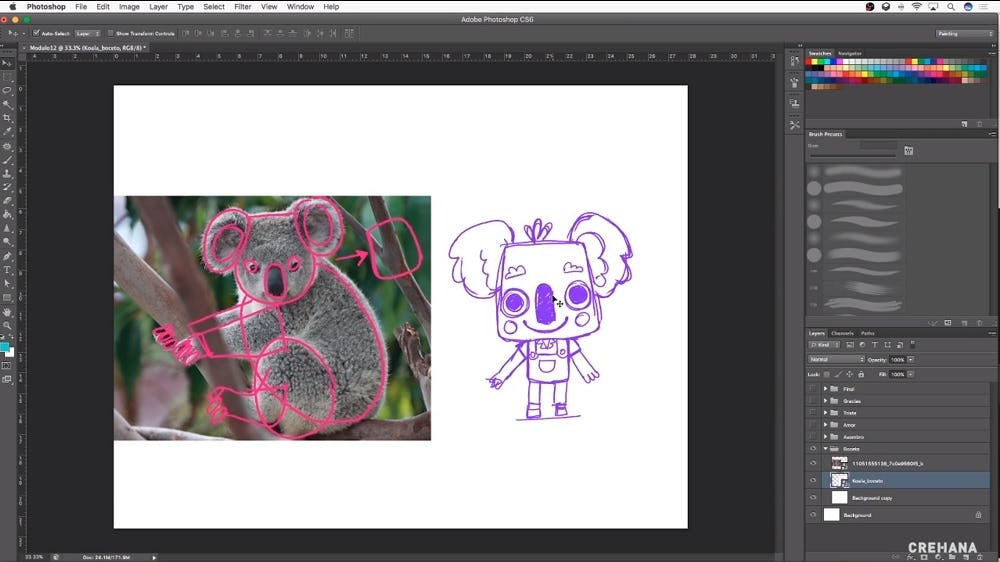Activate the Hand tool

pyautogui.click(x=7, y=312)
